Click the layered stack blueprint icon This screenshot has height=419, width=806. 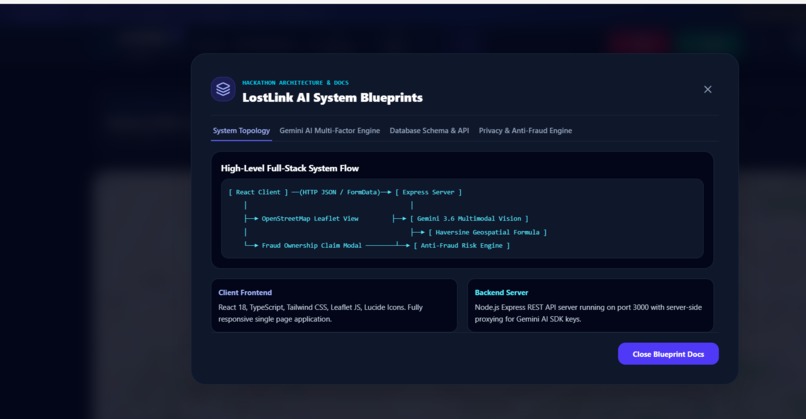tap(223, 89)
